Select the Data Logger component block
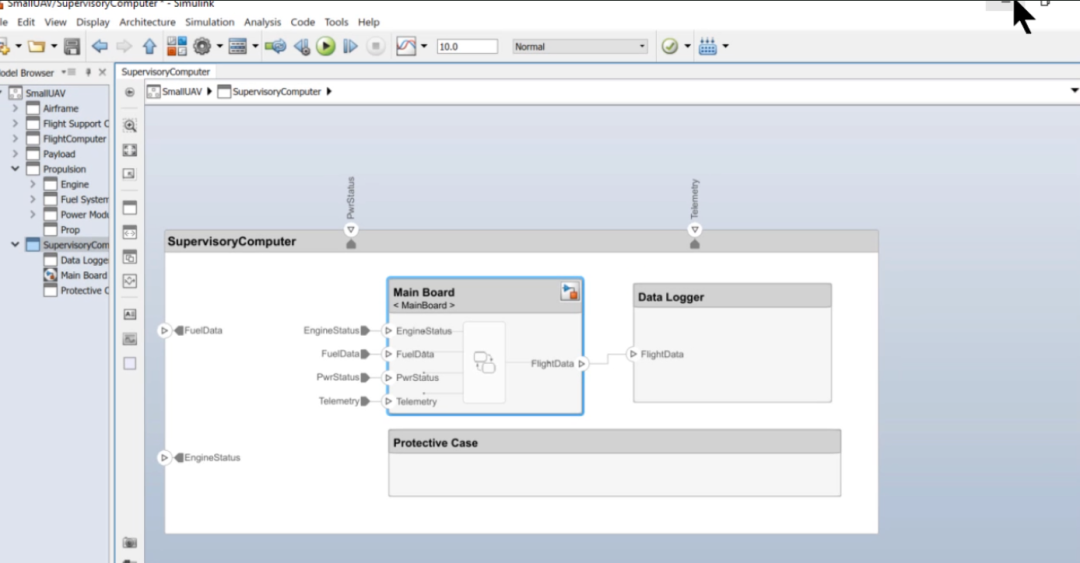Screen dimensions: 1080x563 click(732, 342)
